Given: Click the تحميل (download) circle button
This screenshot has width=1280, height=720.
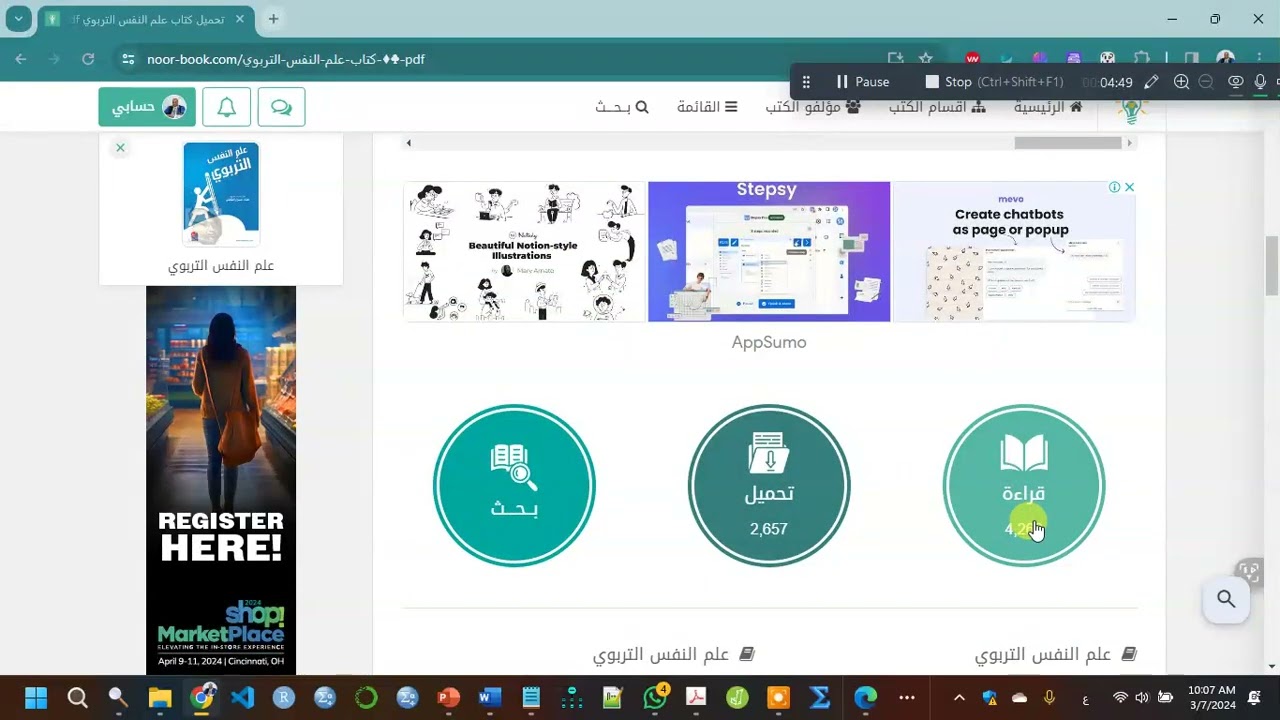Looking at the screenshot, I should pos(769,486).
